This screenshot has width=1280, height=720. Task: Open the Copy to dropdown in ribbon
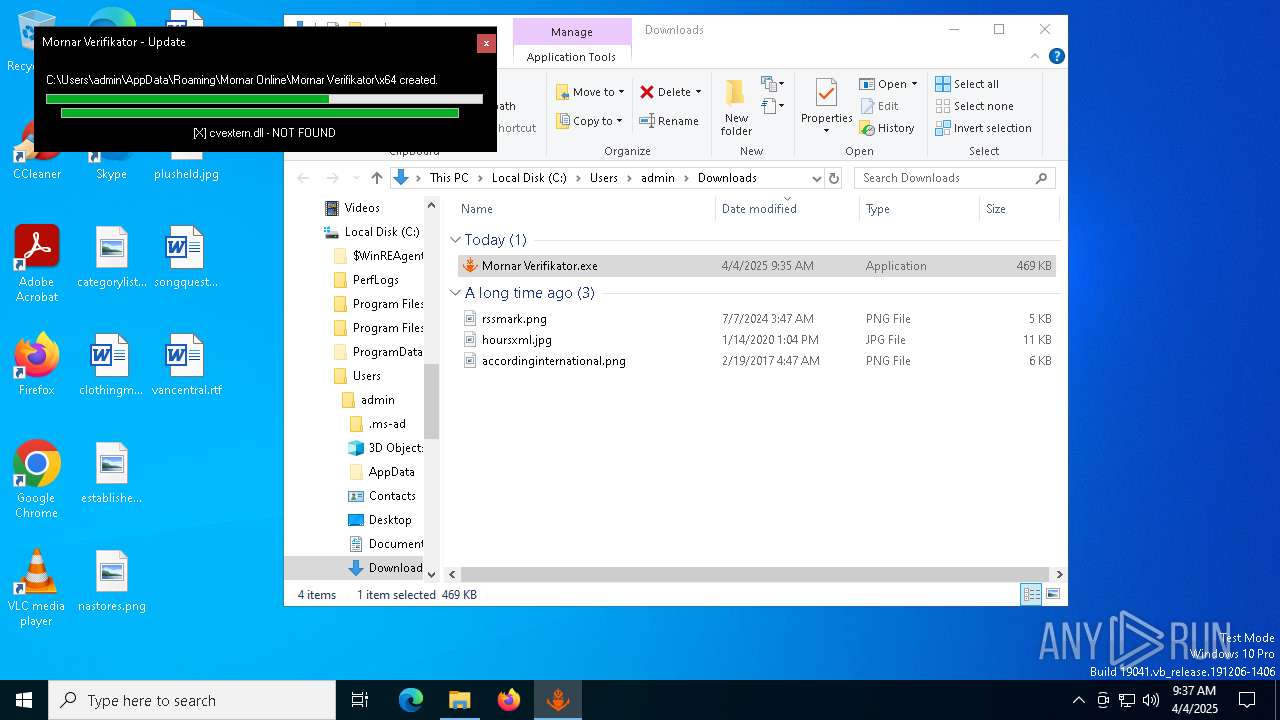[x=590, y=121]
